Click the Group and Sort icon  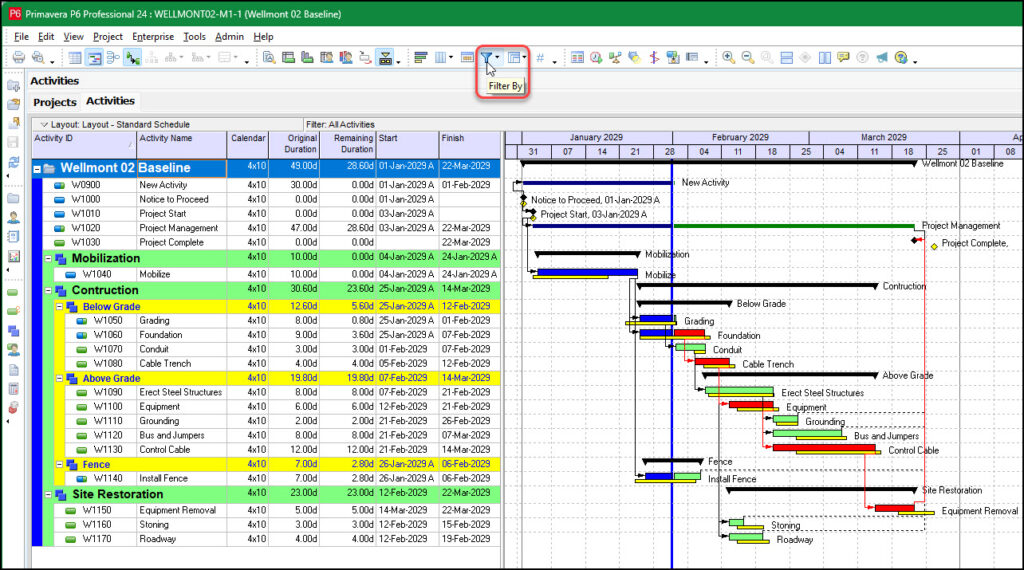pyautogui.click(x=514, y=58)
